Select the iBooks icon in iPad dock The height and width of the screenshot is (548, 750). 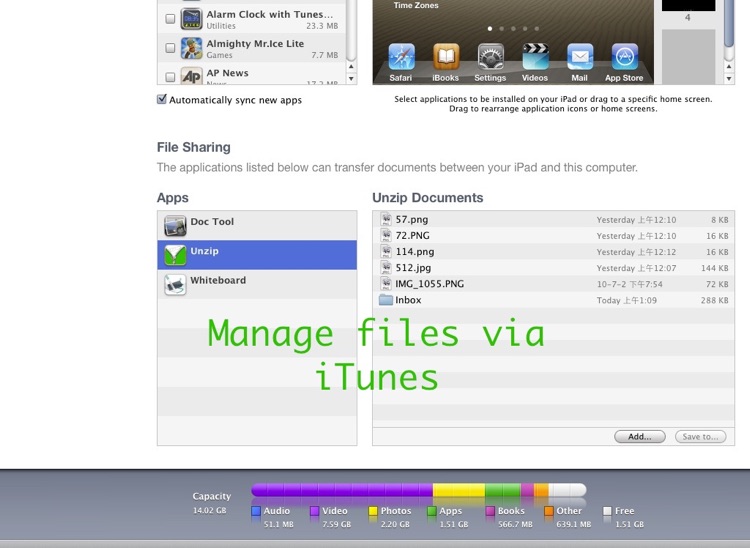446,57
